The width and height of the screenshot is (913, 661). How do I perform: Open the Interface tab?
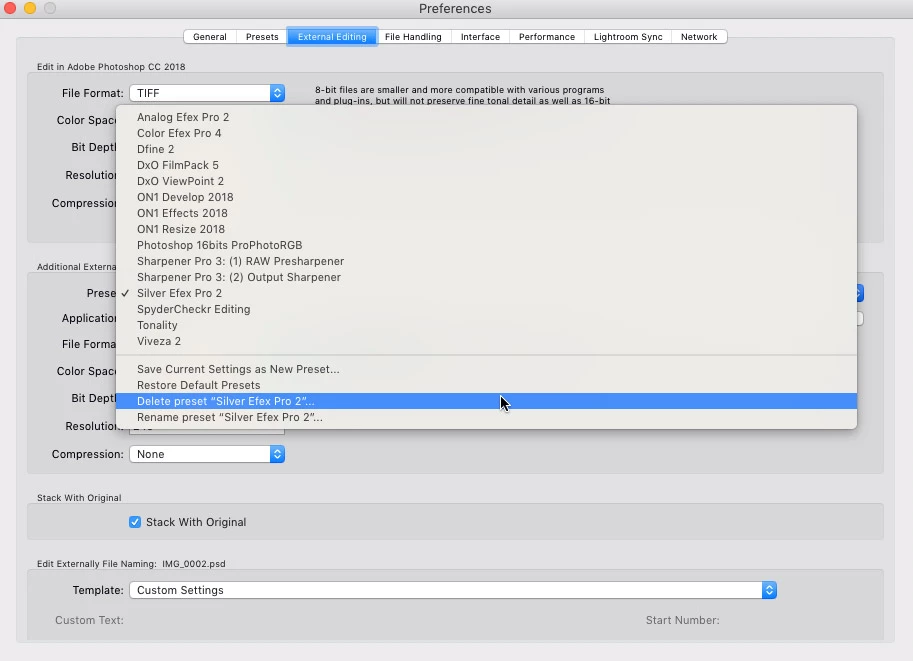click(x=480, y=37)
